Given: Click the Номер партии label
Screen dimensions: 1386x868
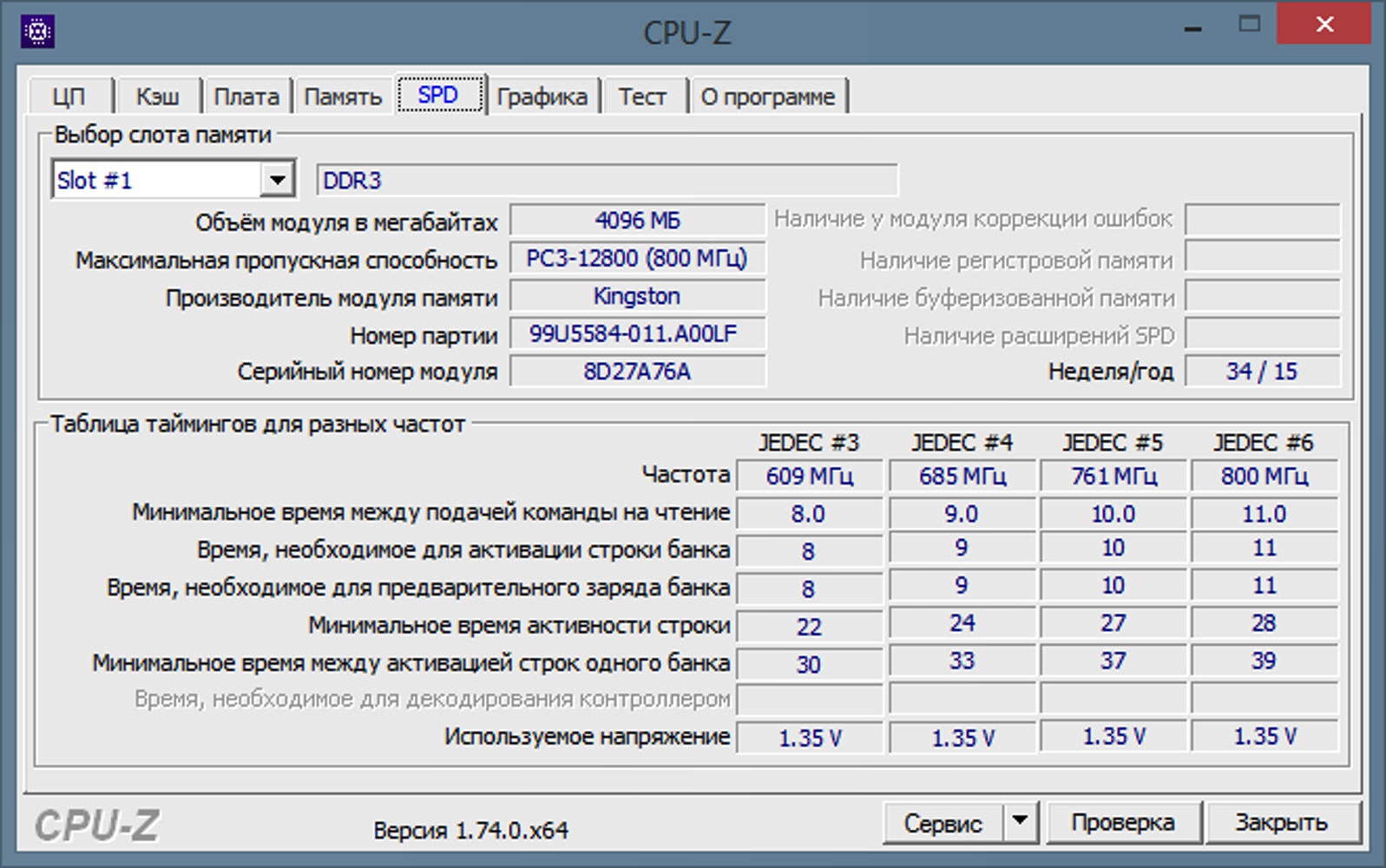Looking at the screenshot, I should tap(424, 335).
